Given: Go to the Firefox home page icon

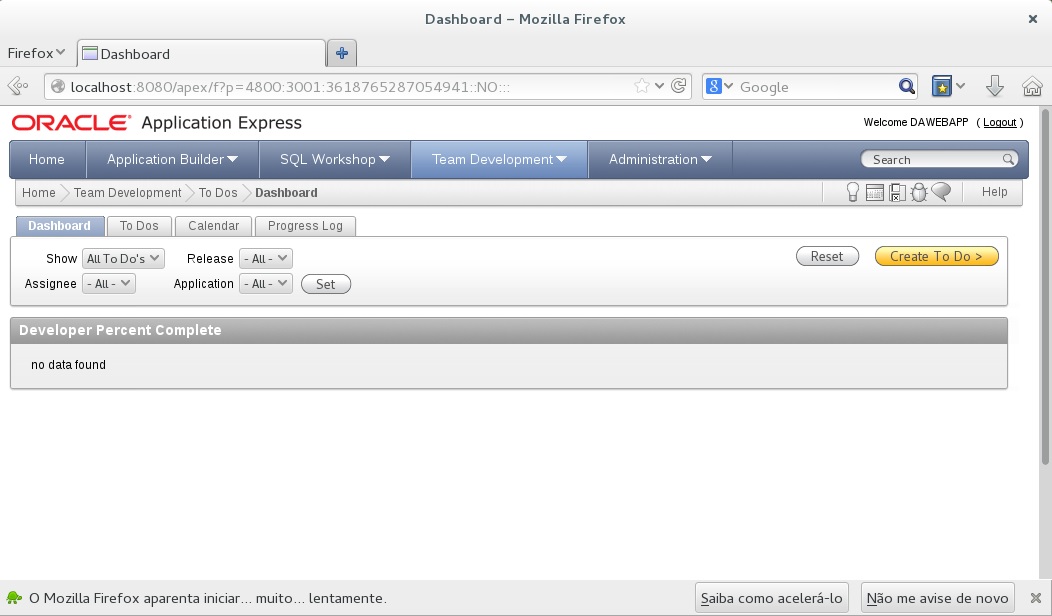Looking at the screenshot, I should [x=1032, y=87].
